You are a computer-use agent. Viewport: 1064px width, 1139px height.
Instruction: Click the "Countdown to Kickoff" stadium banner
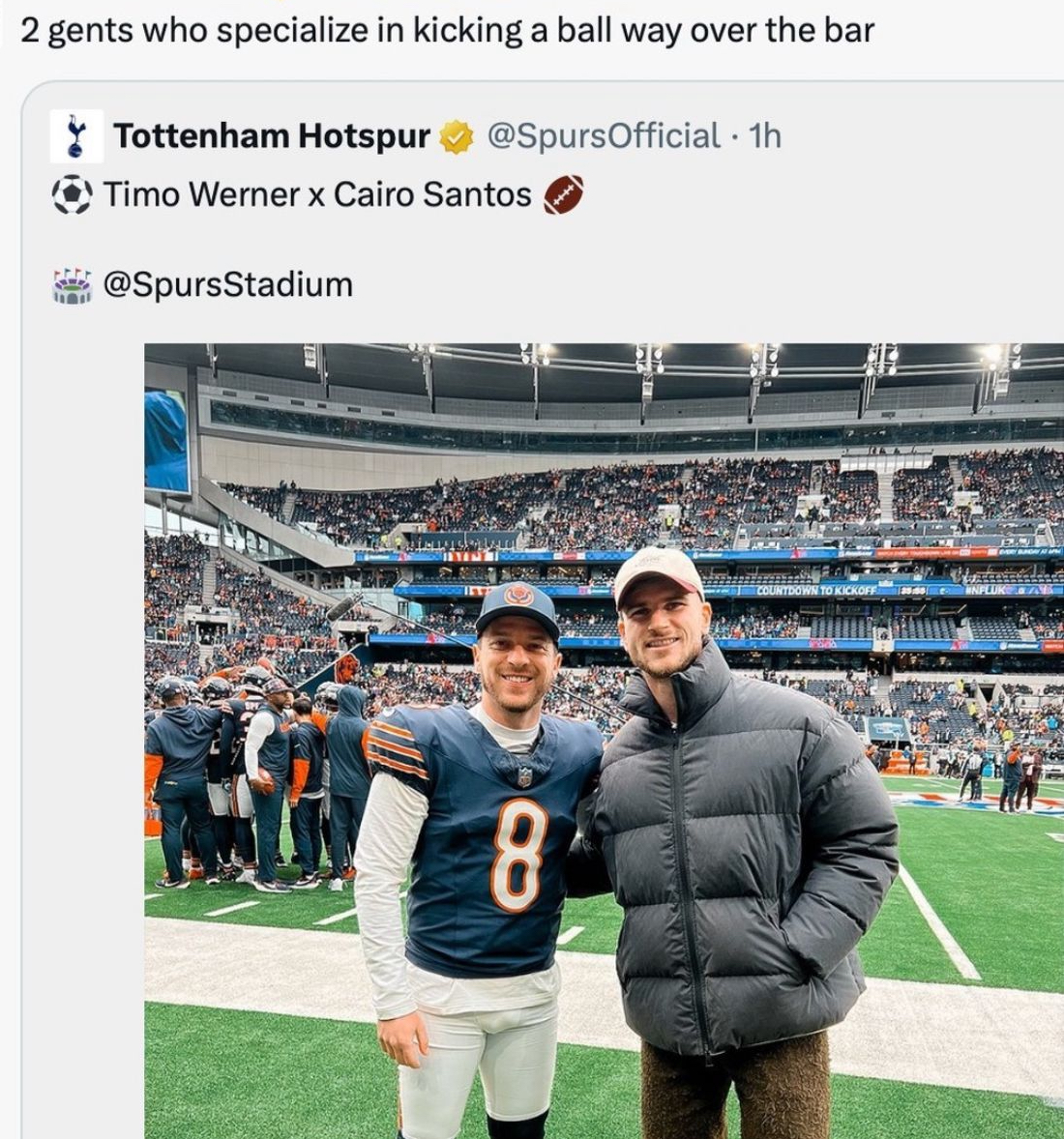pyautogui.click(x=815, y=590)
